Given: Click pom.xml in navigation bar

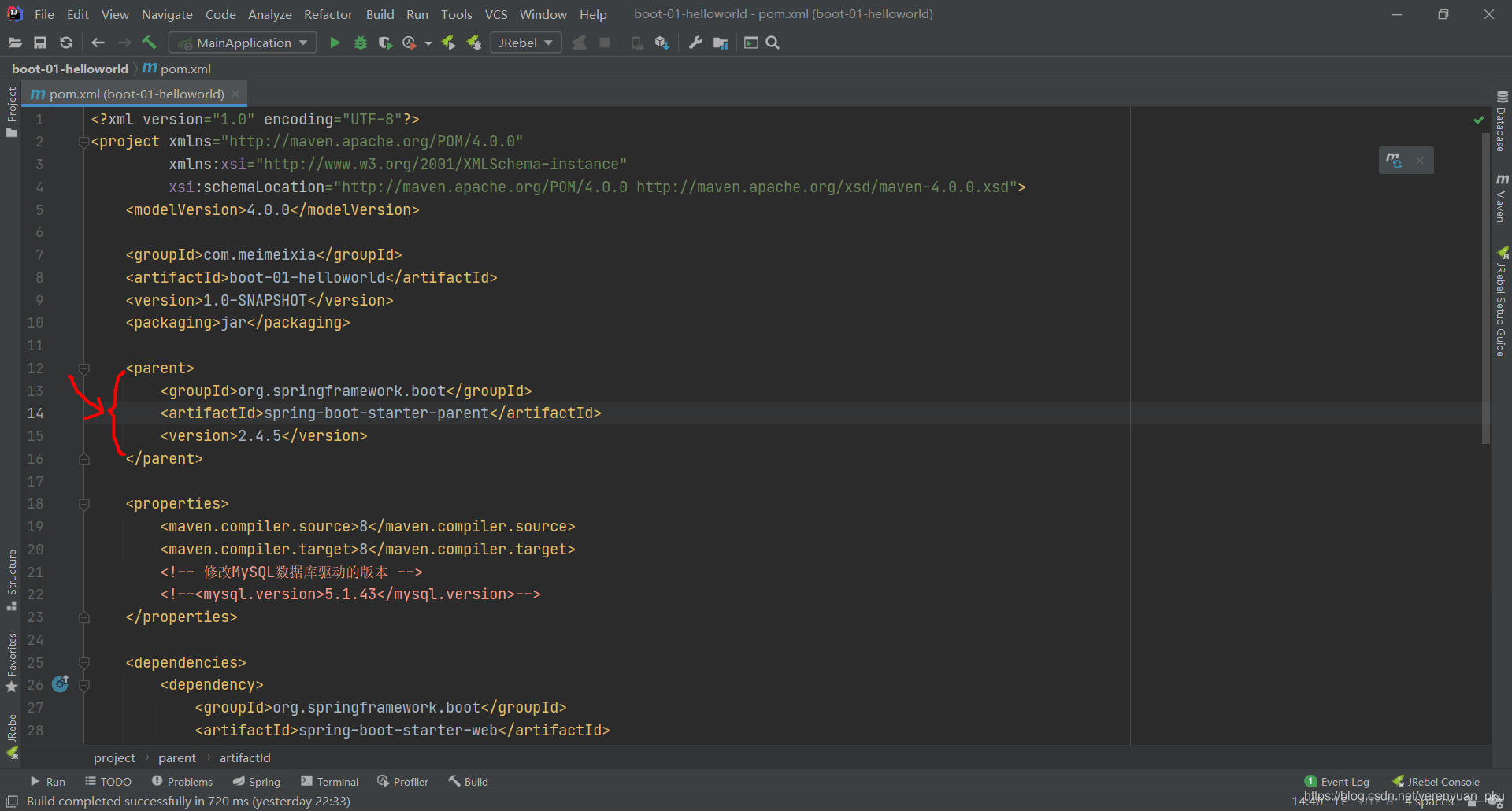Looking at the screenshot, I should click(177, 69).
